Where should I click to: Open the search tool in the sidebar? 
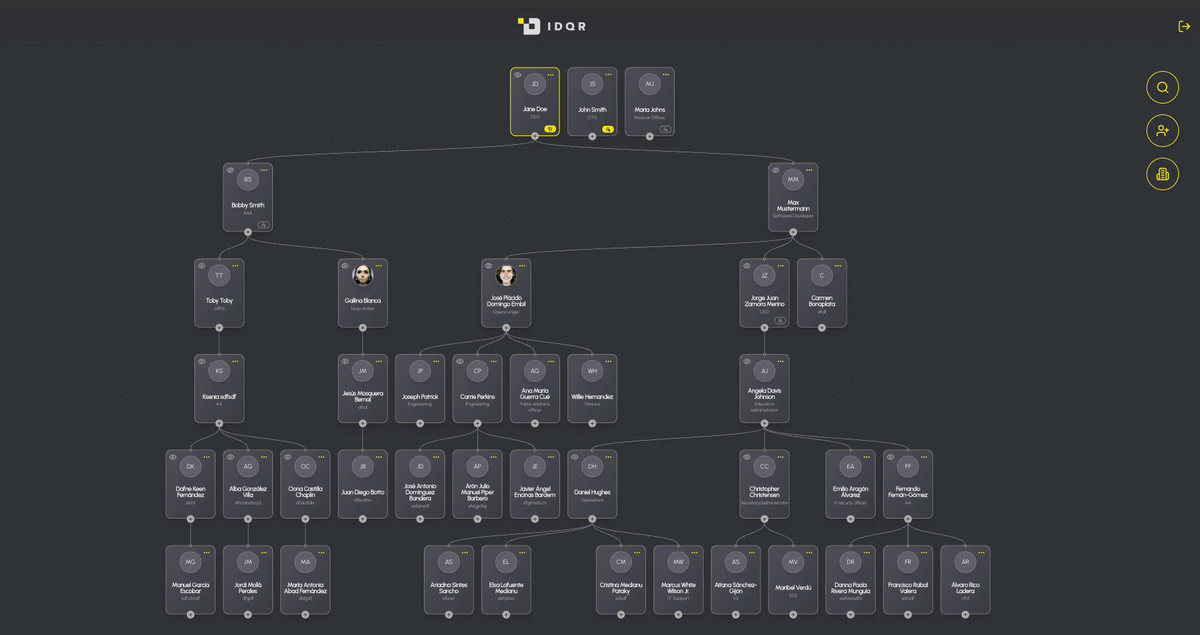(x=1162, y=88)
